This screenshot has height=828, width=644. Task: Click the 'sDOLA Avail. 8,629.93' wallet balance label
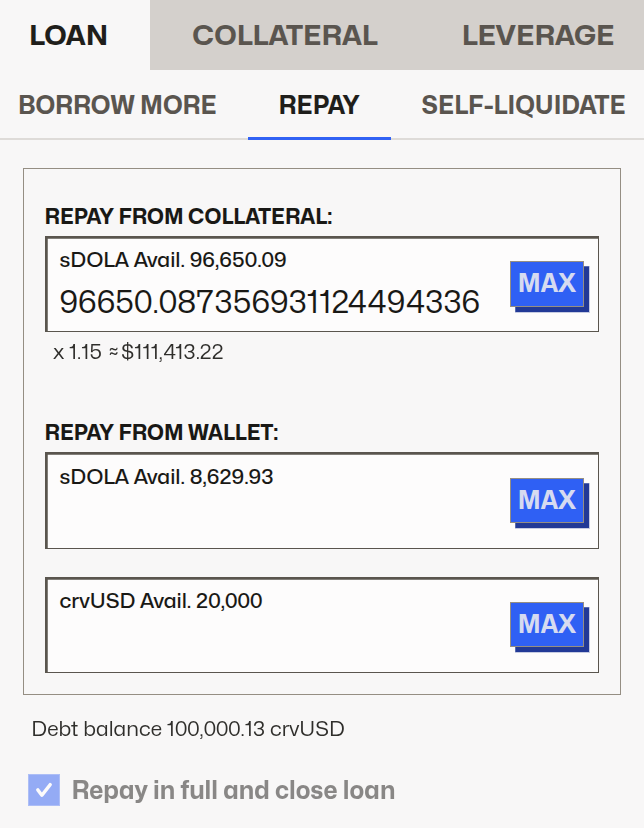coord(167,478)
